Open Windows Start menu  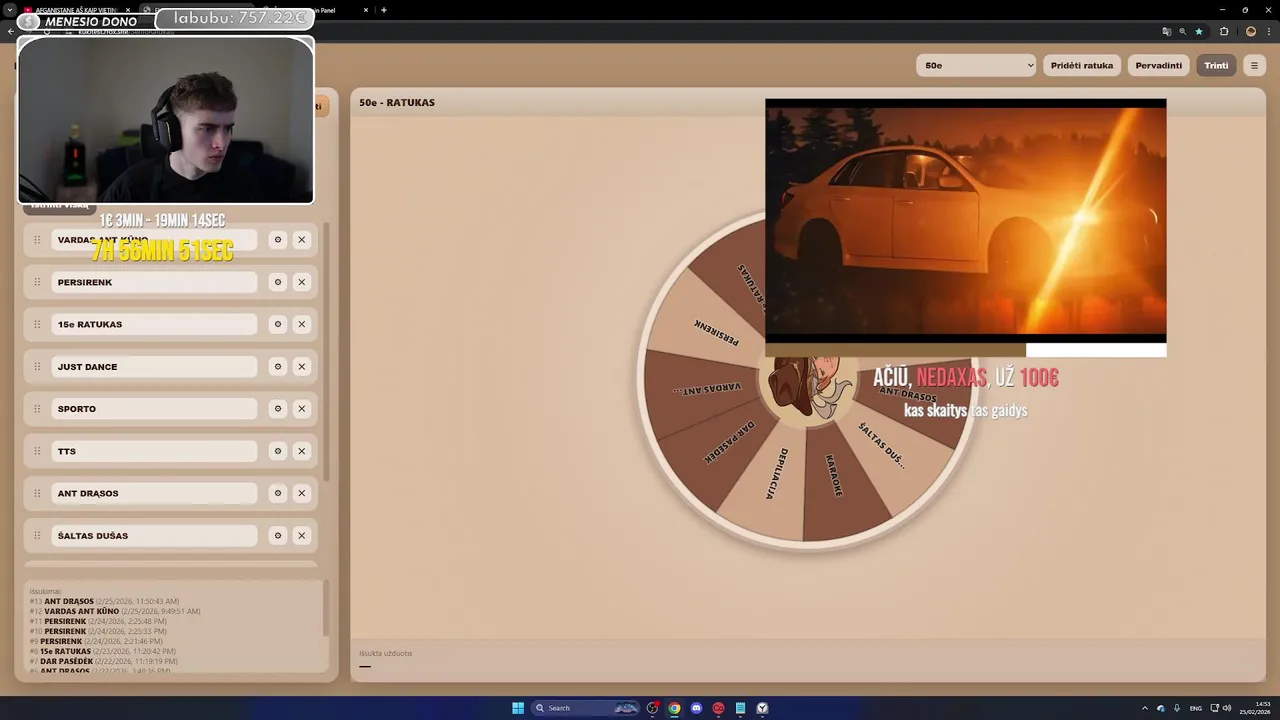click(x=518, y=708)
